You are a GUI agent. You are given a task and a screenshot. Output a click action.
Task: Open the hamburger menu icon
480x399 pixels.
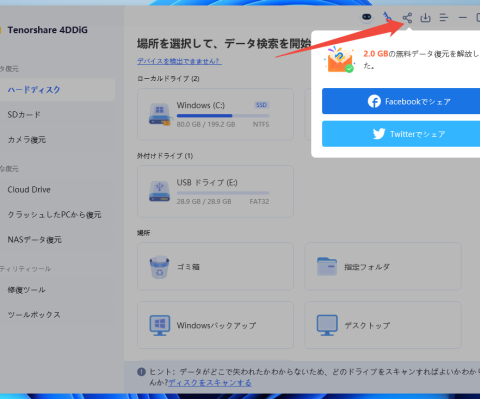pos(444,17)
